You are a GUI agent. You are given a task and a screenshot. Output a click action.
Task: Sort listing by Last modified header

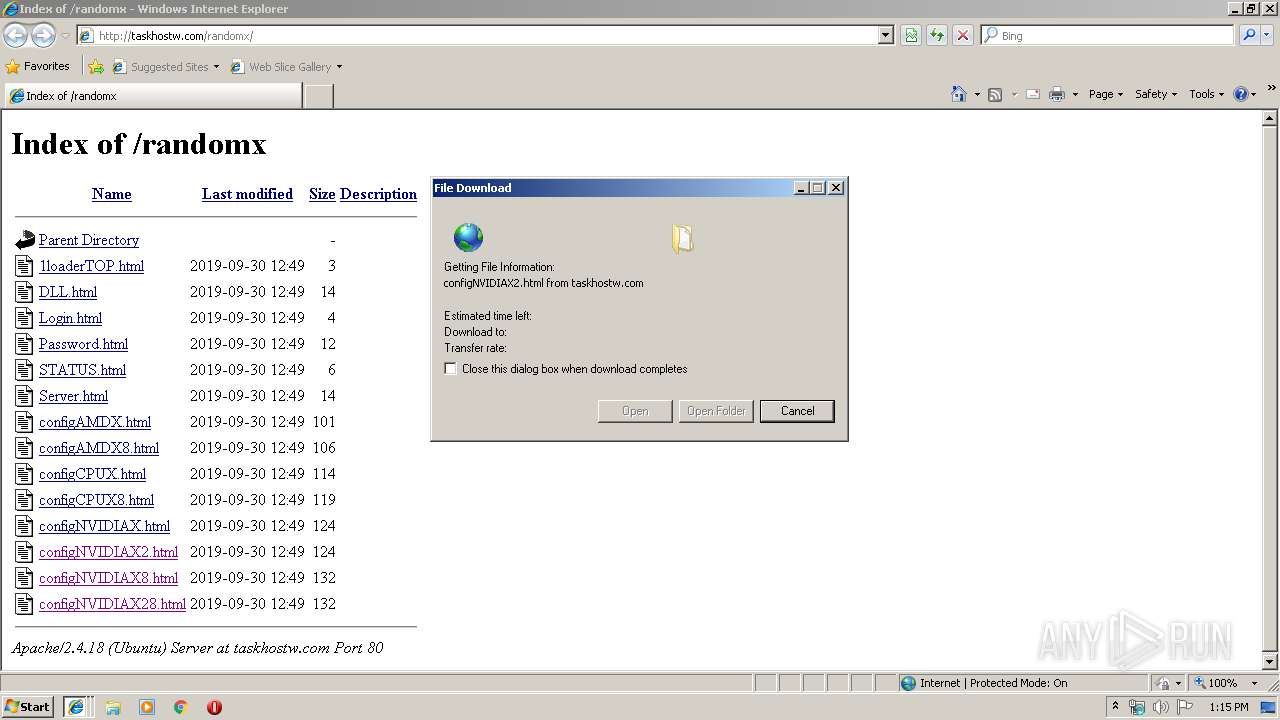point(247,194)
